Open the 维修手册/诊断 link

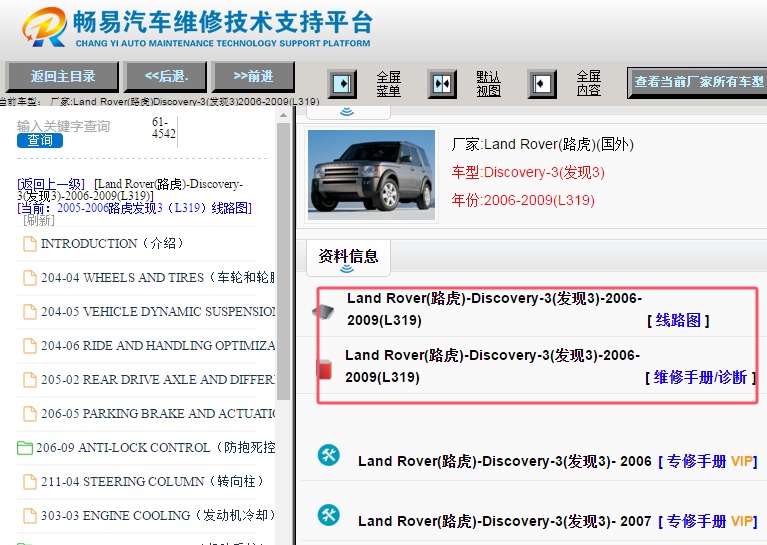pos(700,377)
